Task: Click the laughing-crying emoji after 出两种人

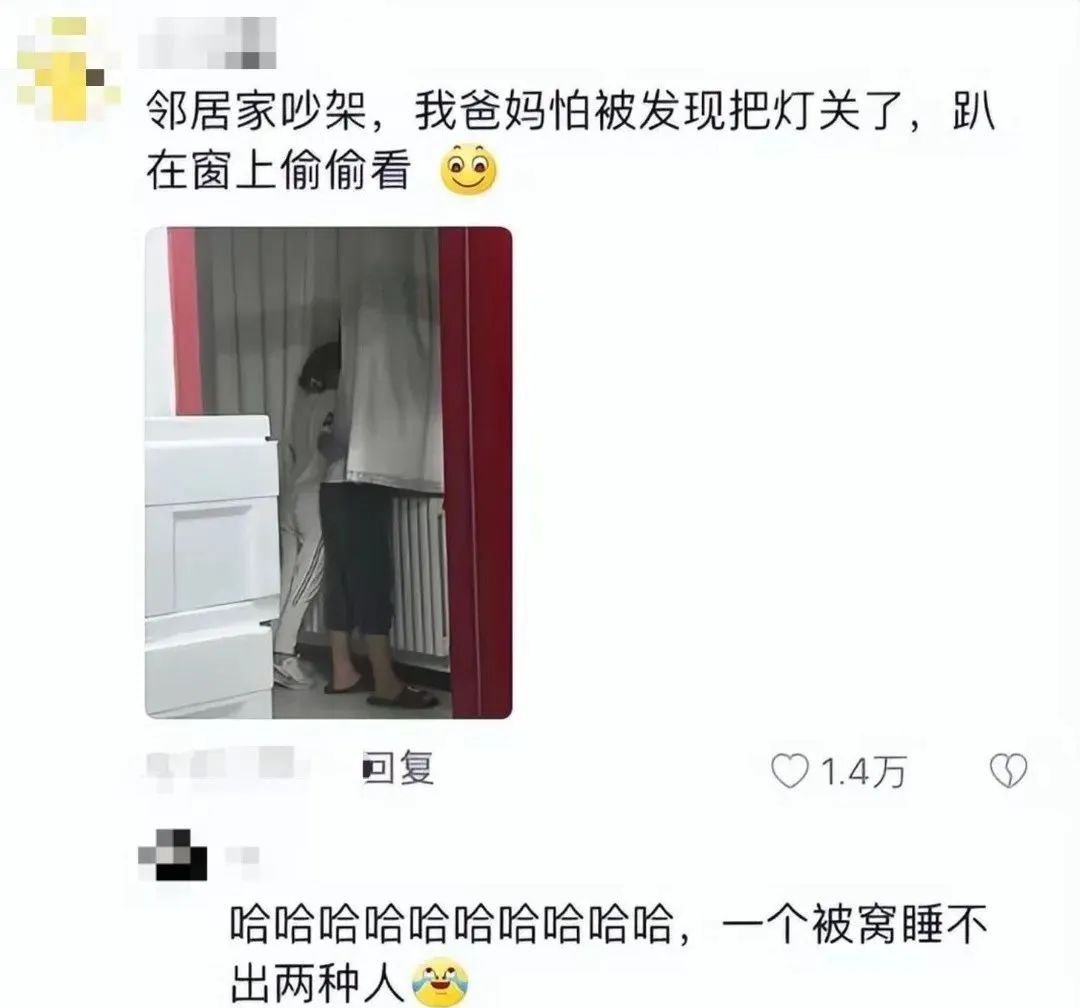Action: coord(440,985)
